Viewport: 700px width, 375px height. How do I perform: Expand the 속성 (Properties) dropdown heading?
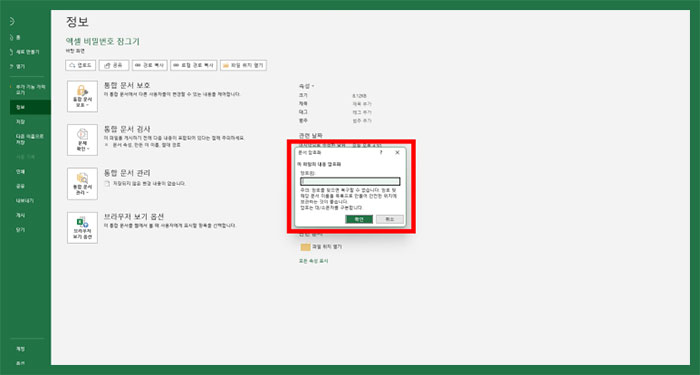306,86
